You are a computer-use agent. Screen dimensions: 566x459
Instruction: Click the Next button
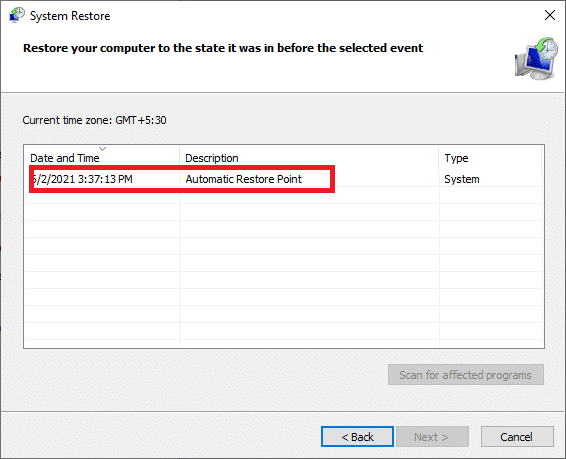(432, 437)
